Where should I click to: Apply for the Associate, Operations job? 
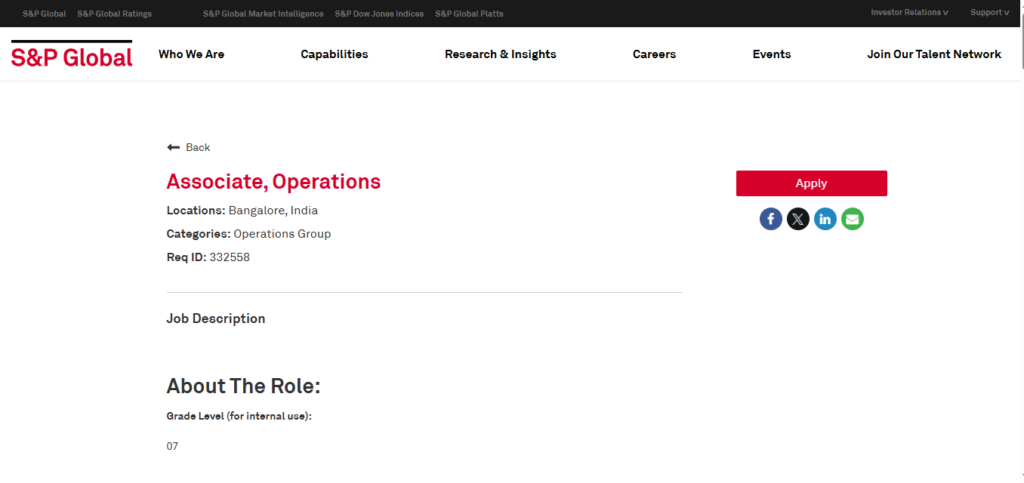point(811,183)
